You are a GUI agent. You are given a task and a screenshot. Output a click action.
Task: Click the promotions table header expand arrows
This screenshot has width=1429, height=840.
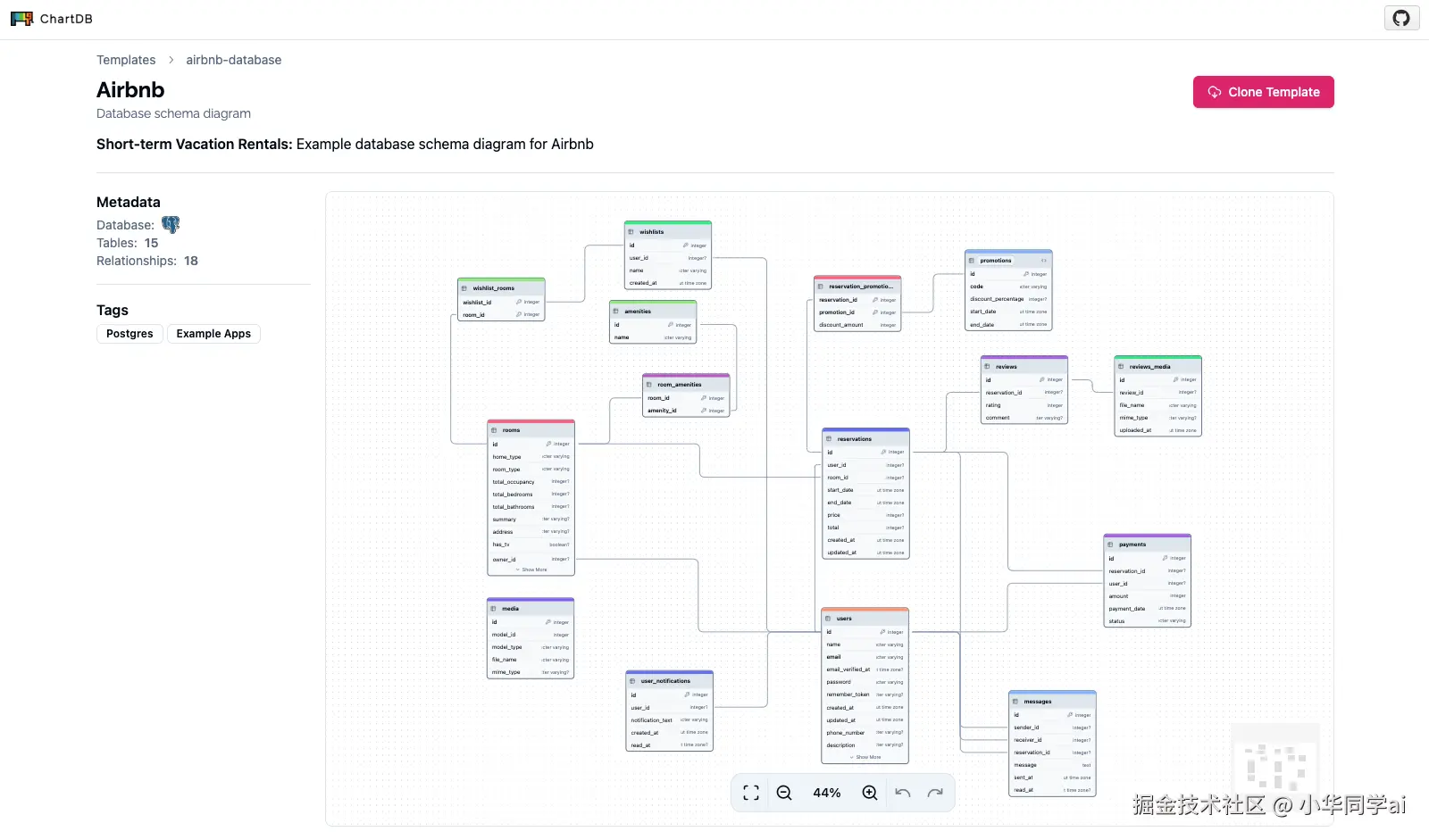(x=1043, y=261)
